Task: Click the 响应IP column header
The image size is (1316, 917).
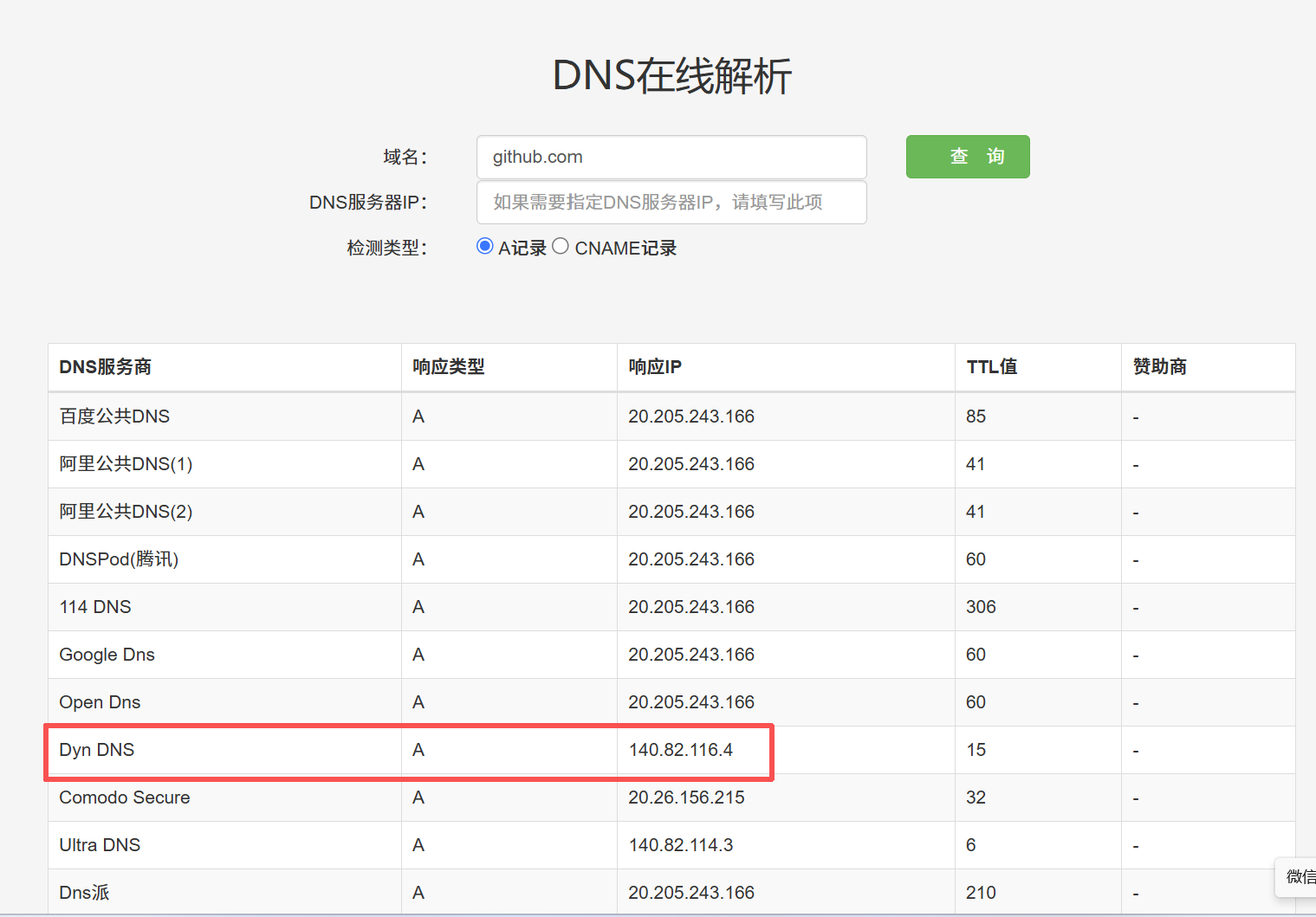Action: 655,367
